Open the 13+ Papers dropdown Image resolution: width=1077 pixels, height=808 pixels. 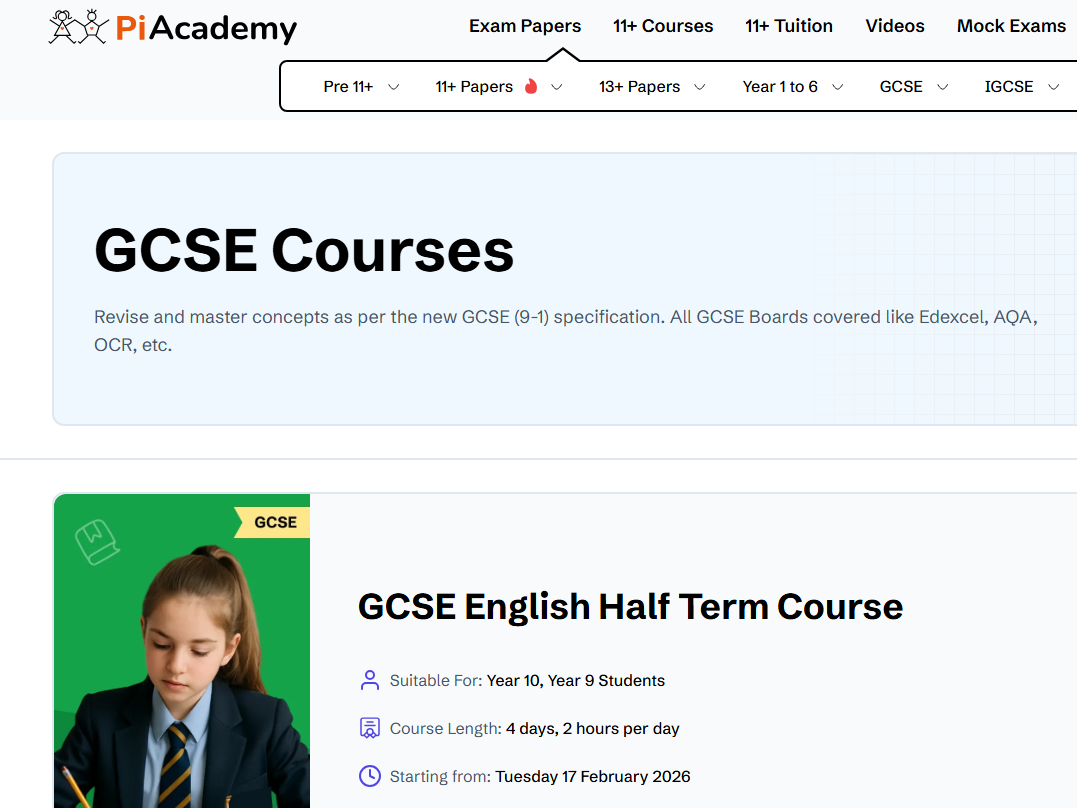point(651,87)
